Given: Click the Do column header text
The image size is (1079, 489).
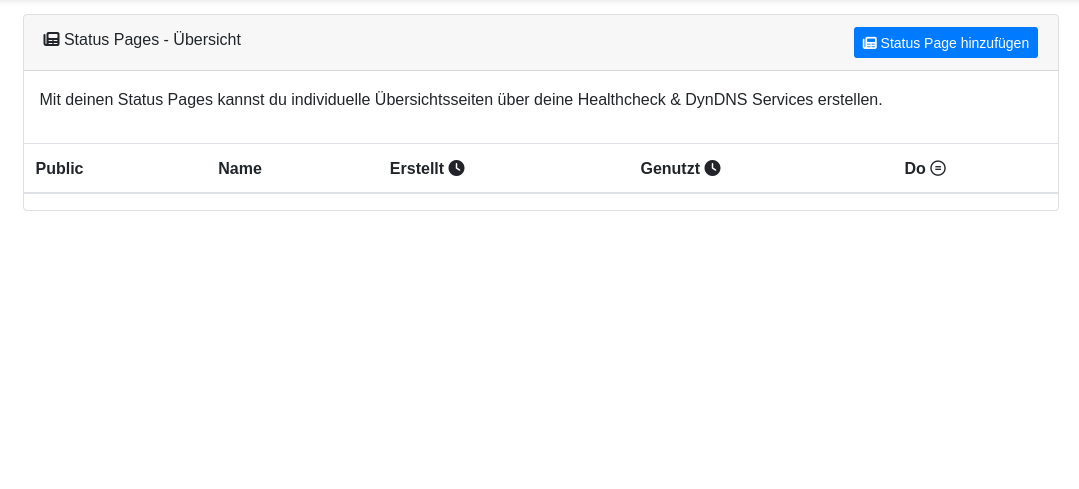Looking at the screenshot, I should click(x=915, y=168).
